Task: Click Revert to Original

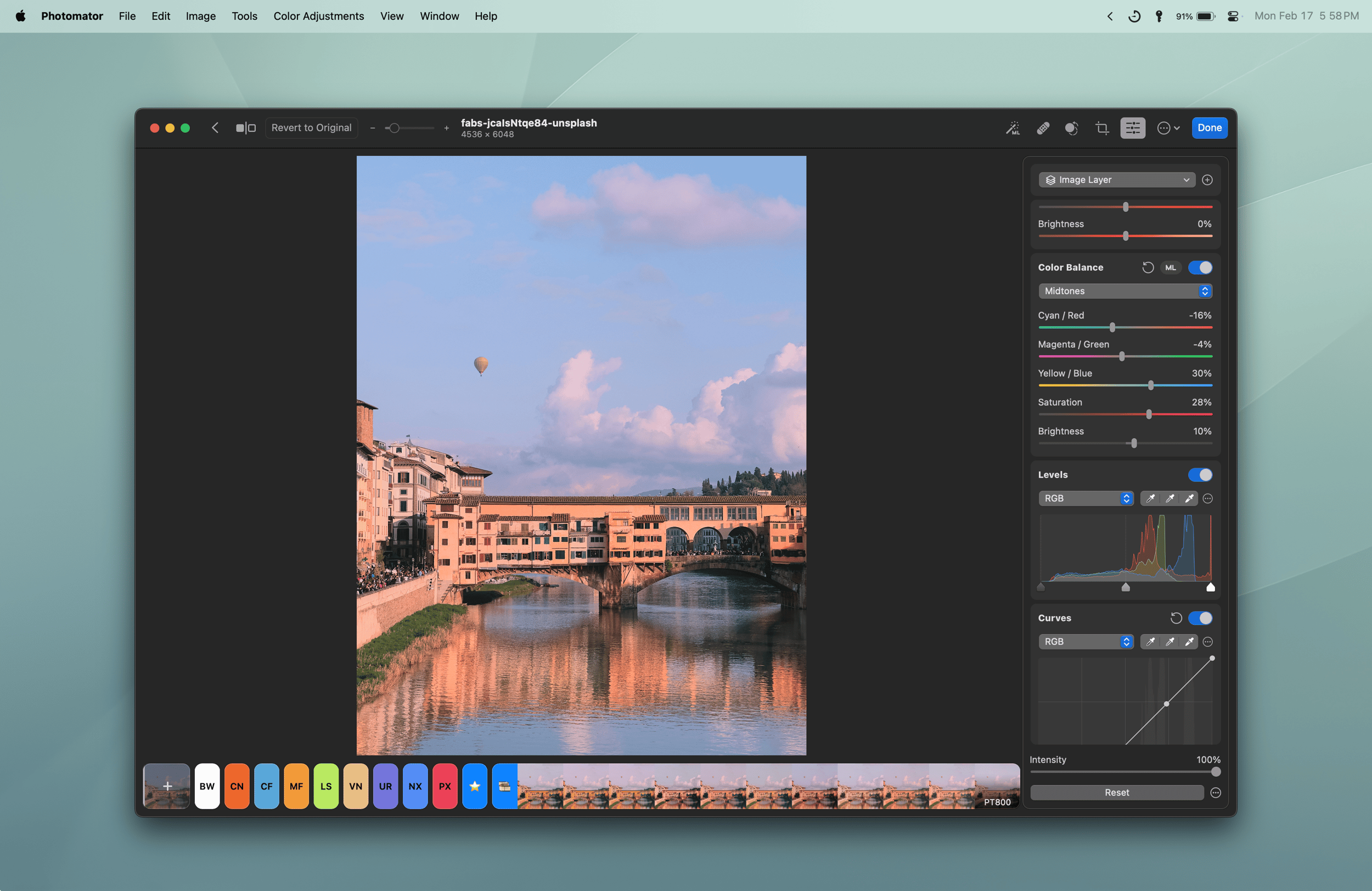Action: pos(311,128)
